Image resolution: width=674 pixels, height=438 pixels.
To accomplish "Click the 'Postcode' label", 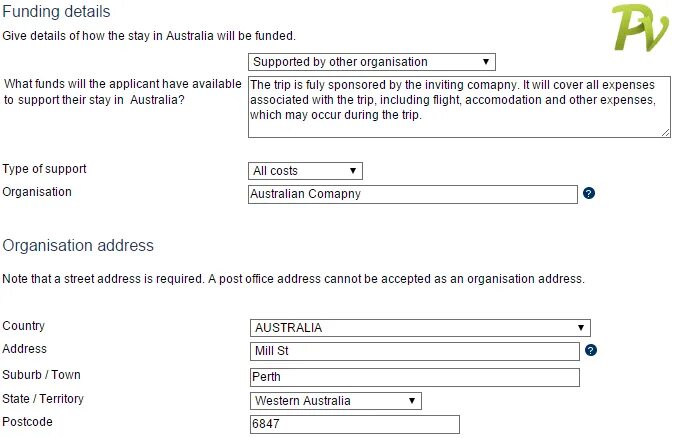I will [x=28, y=422].
